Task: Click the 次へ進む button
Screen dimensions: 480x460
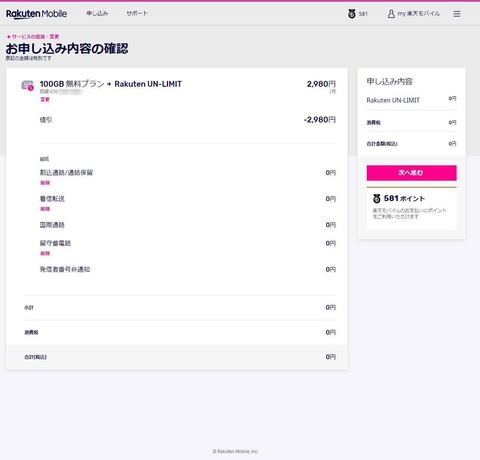Action: [412, 173]
